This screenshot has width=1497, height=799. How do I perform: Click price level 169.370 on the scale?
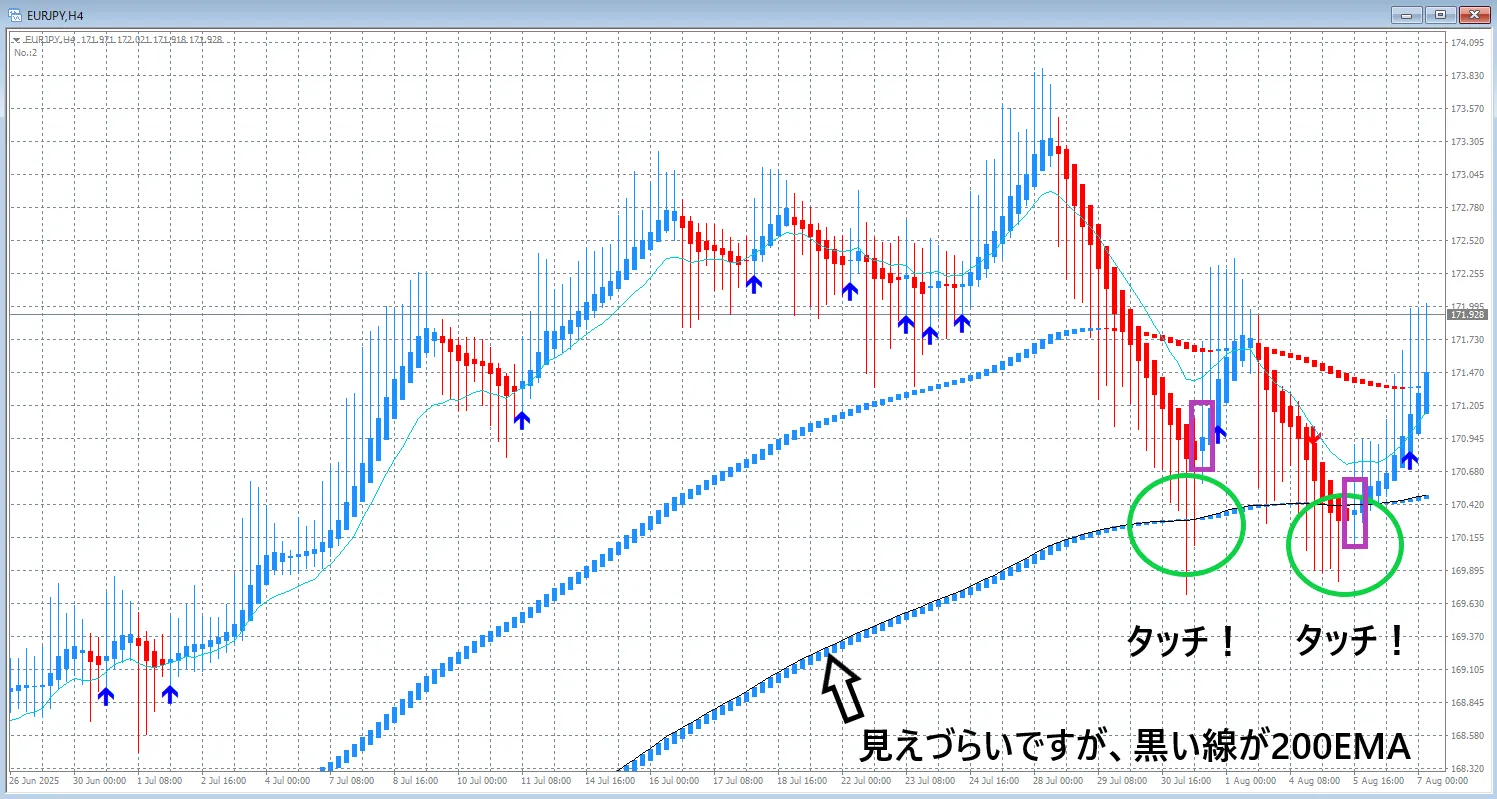[1467, 636]
